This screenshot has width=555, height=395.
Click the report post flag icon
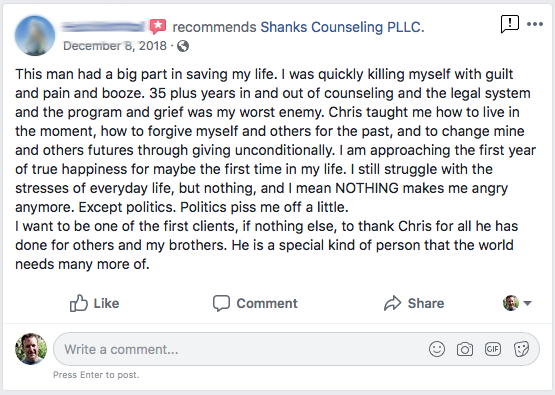510,24
